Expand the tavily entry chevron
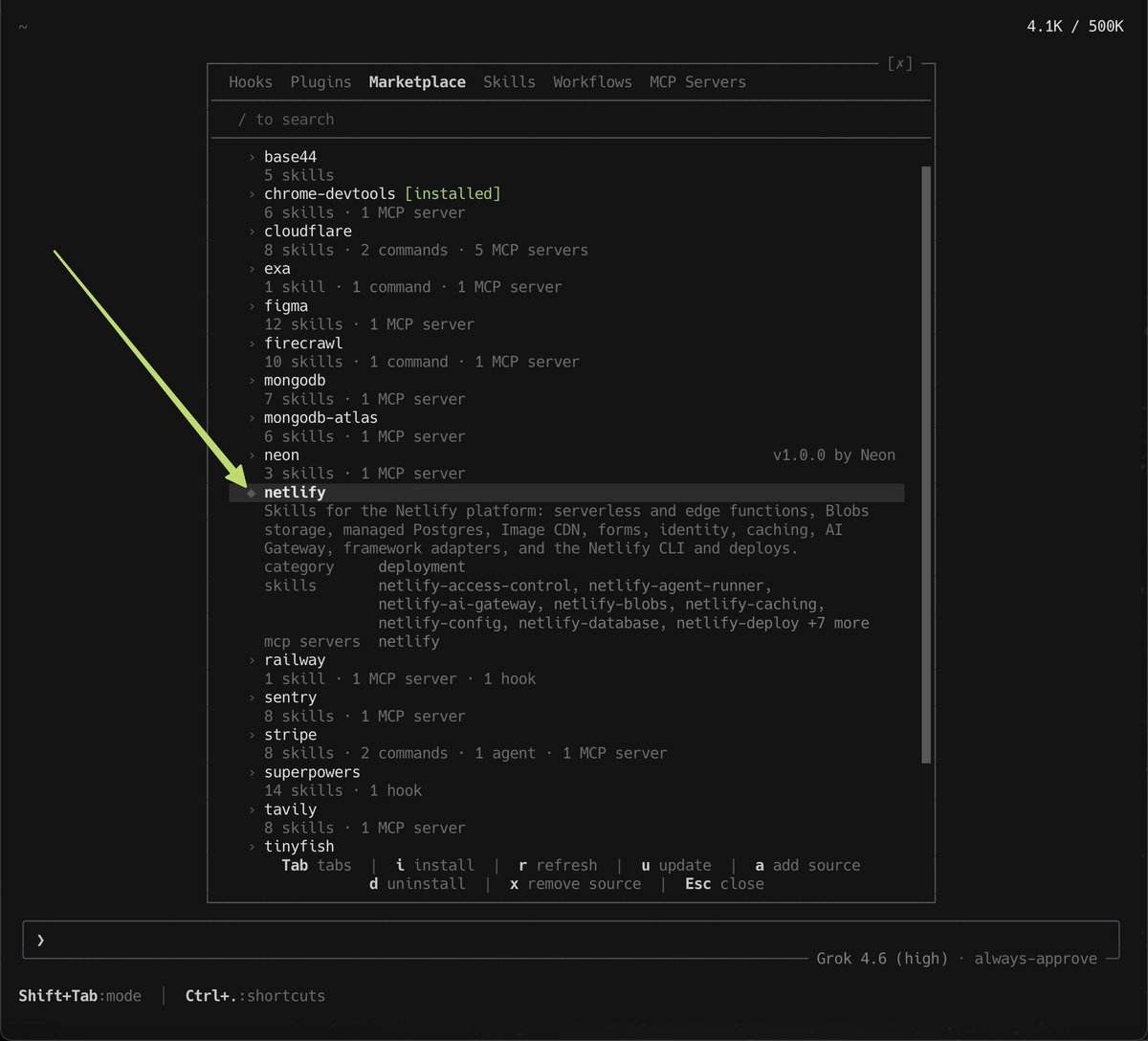The width and height of the screenshot is (1148, 1041). (x=252, y=809)
